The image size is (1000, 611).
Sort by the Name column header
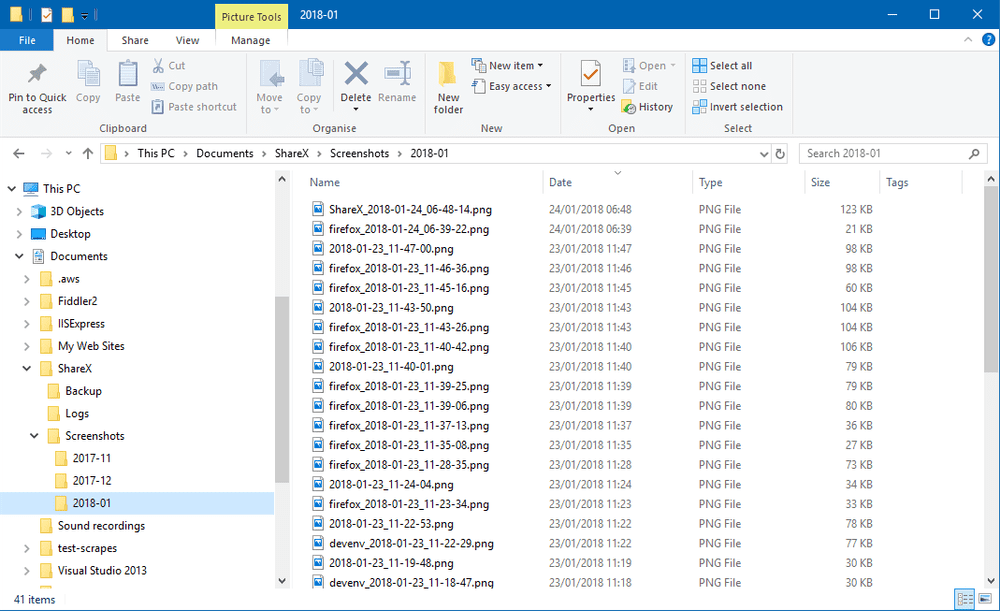tap(325, 182)
